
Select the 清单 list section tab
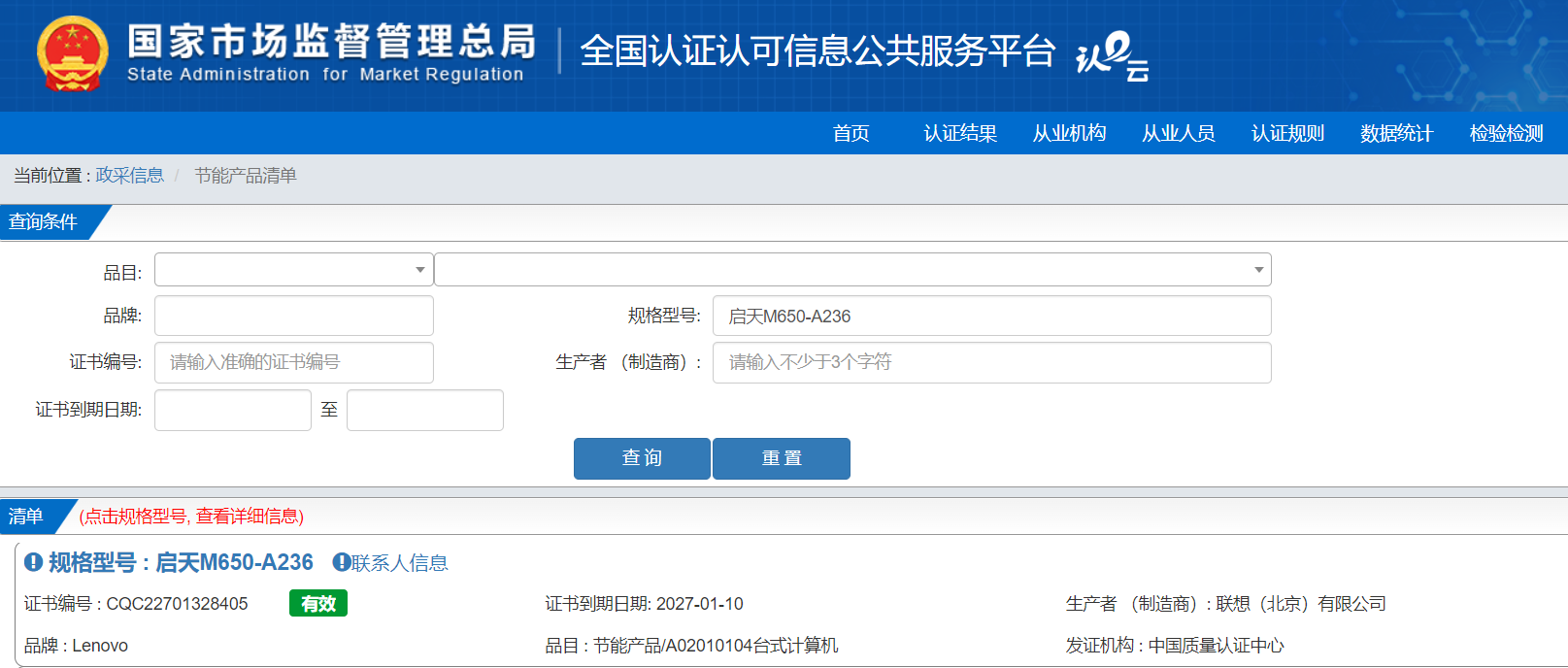click(26, 517)
